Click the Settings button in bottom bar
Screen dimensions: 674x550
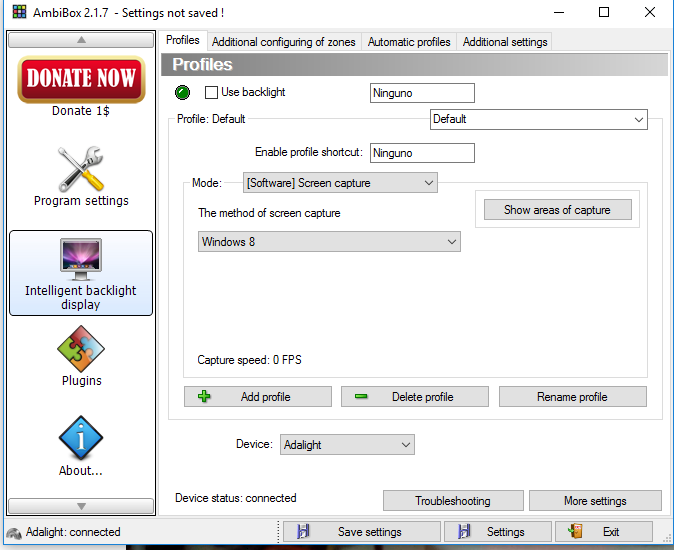click(498, 532)
